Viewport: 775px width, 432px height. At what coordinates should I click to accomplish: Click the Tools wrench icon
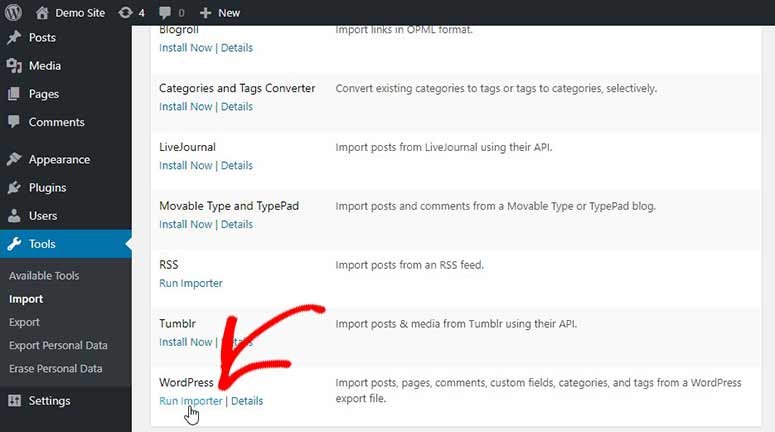point(14,244)
